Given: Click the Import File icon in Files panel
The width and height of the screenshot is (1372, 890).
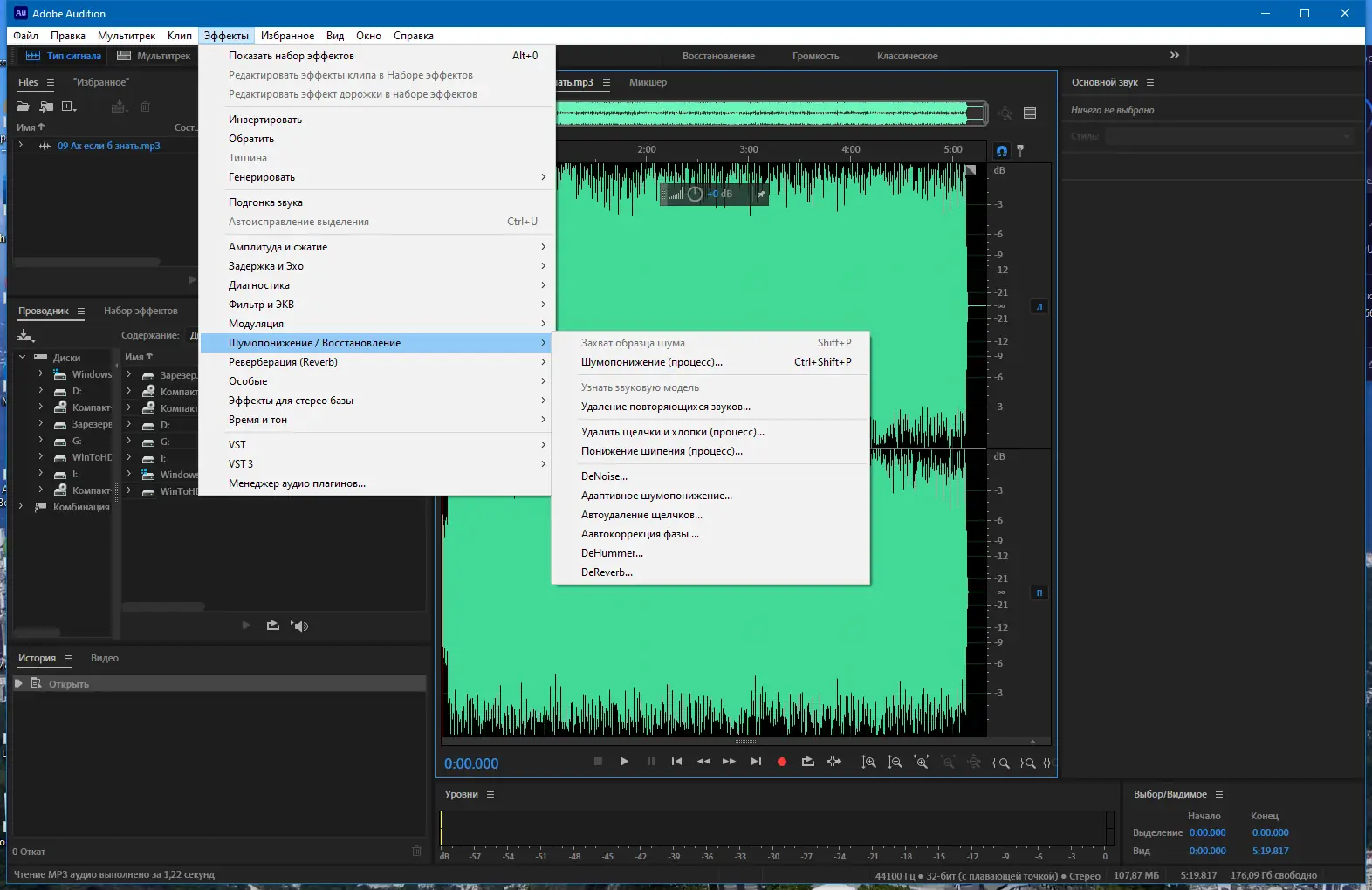Looking at the screenshot, I should click(x=46, y=106).
